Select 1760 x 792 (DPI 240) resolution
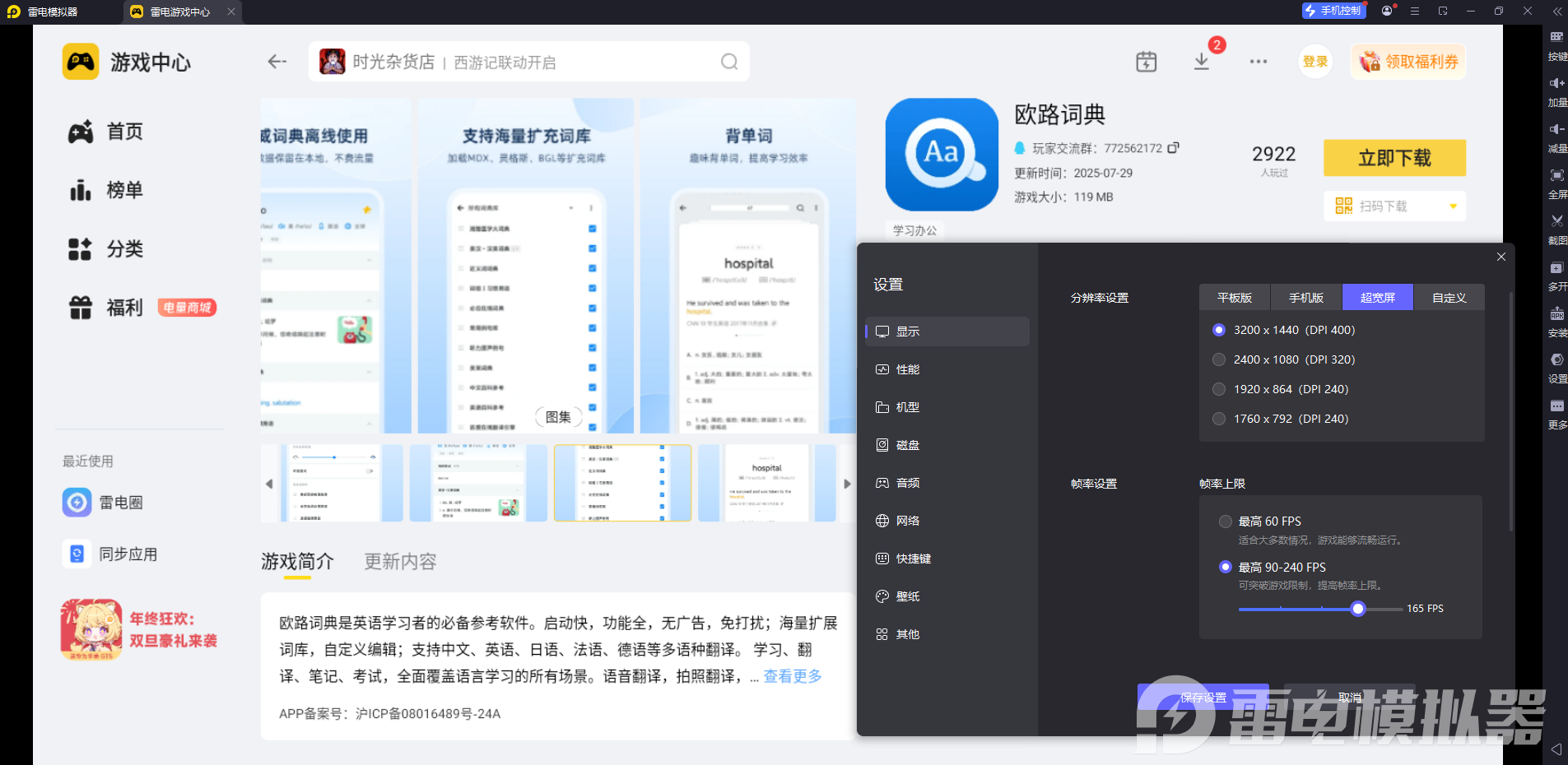This screenshot has height=765, width=1568. 1219,419
